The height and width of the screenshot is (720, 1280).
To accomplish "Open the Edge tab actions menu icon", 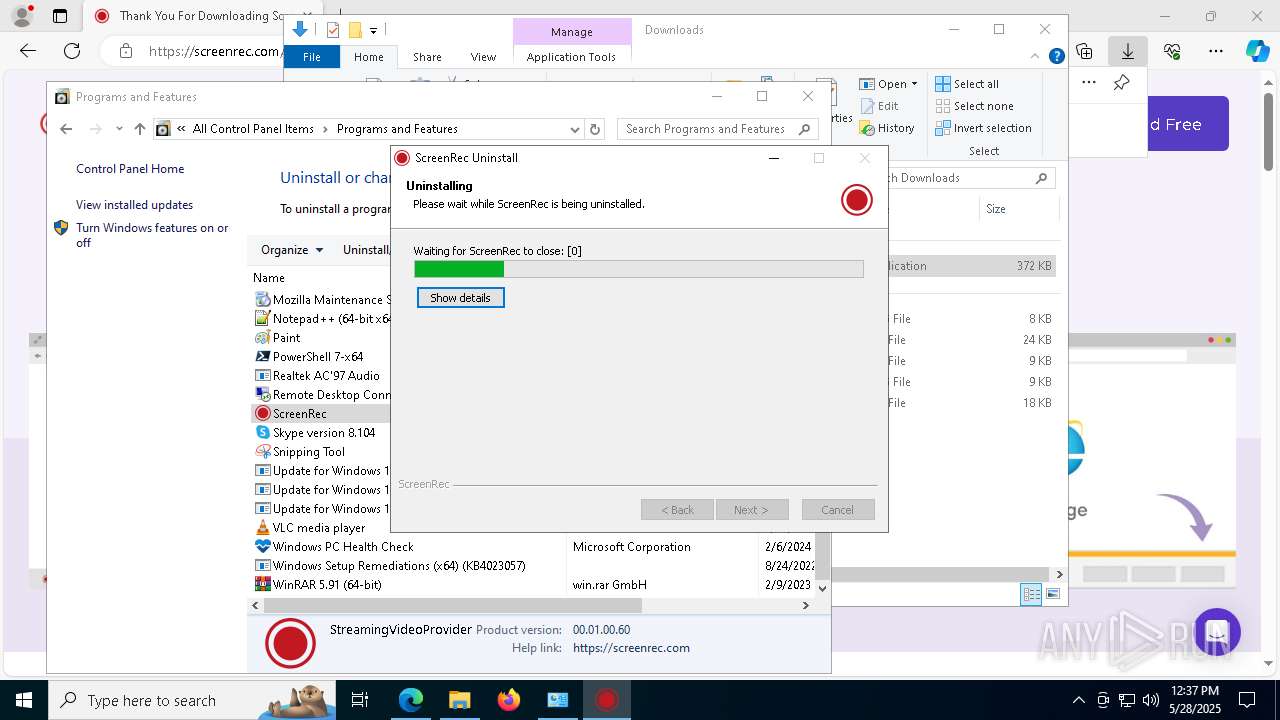I will point(60,16).
